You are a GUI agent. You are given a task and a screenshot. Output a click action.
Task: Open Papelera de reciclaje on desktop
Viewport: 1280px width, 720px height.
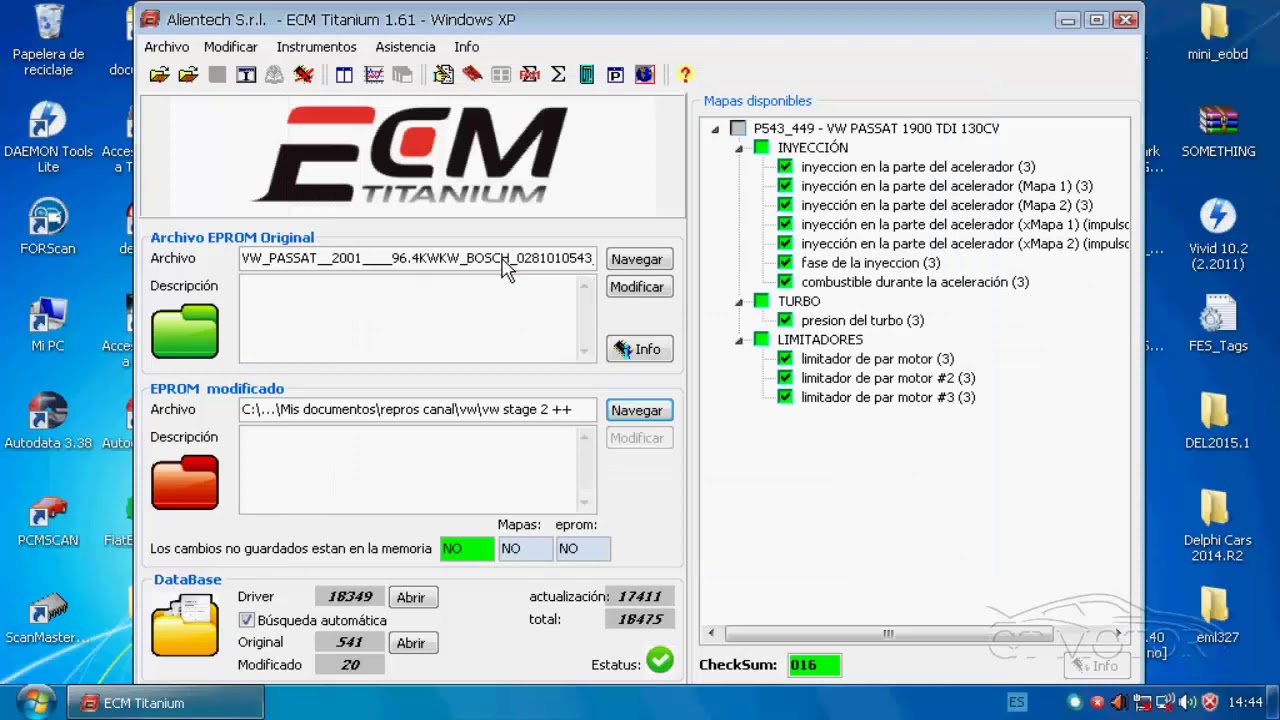click(x=48, y=40)
